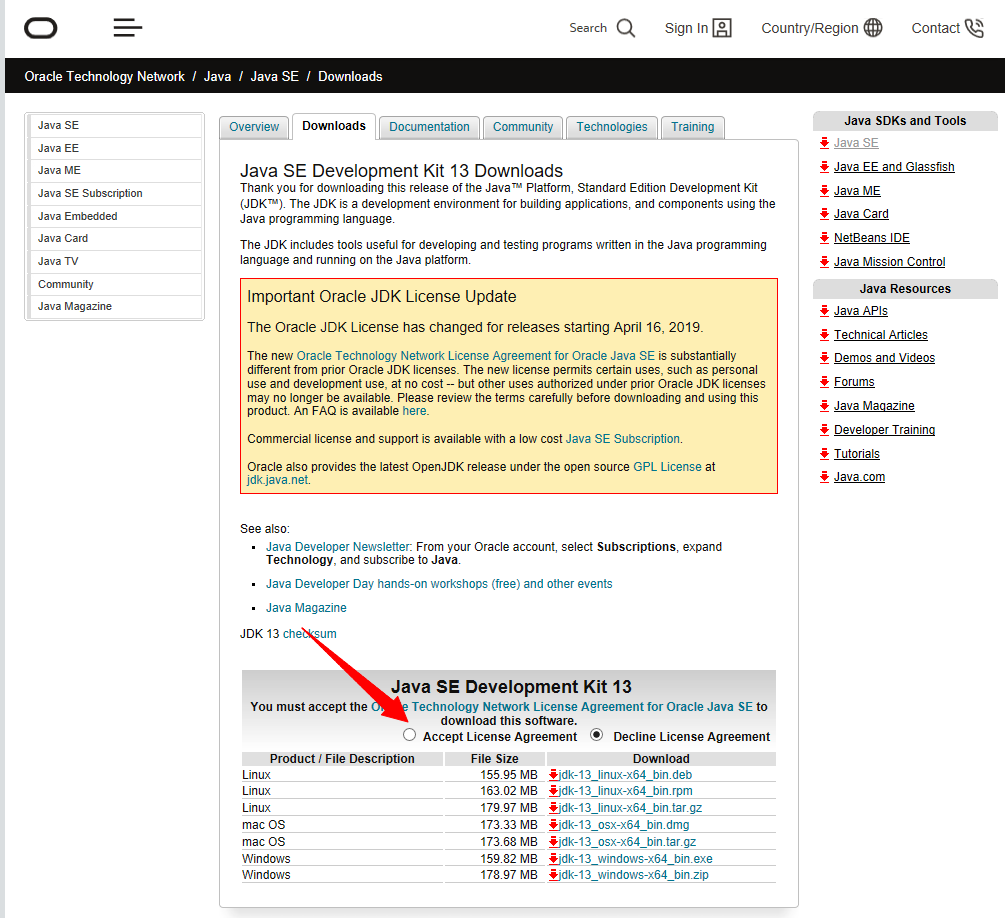Click the Oracle logo icon
The height and width of the screenshot is (918, 1005).
pyautogui.click(x=40, y=28)
